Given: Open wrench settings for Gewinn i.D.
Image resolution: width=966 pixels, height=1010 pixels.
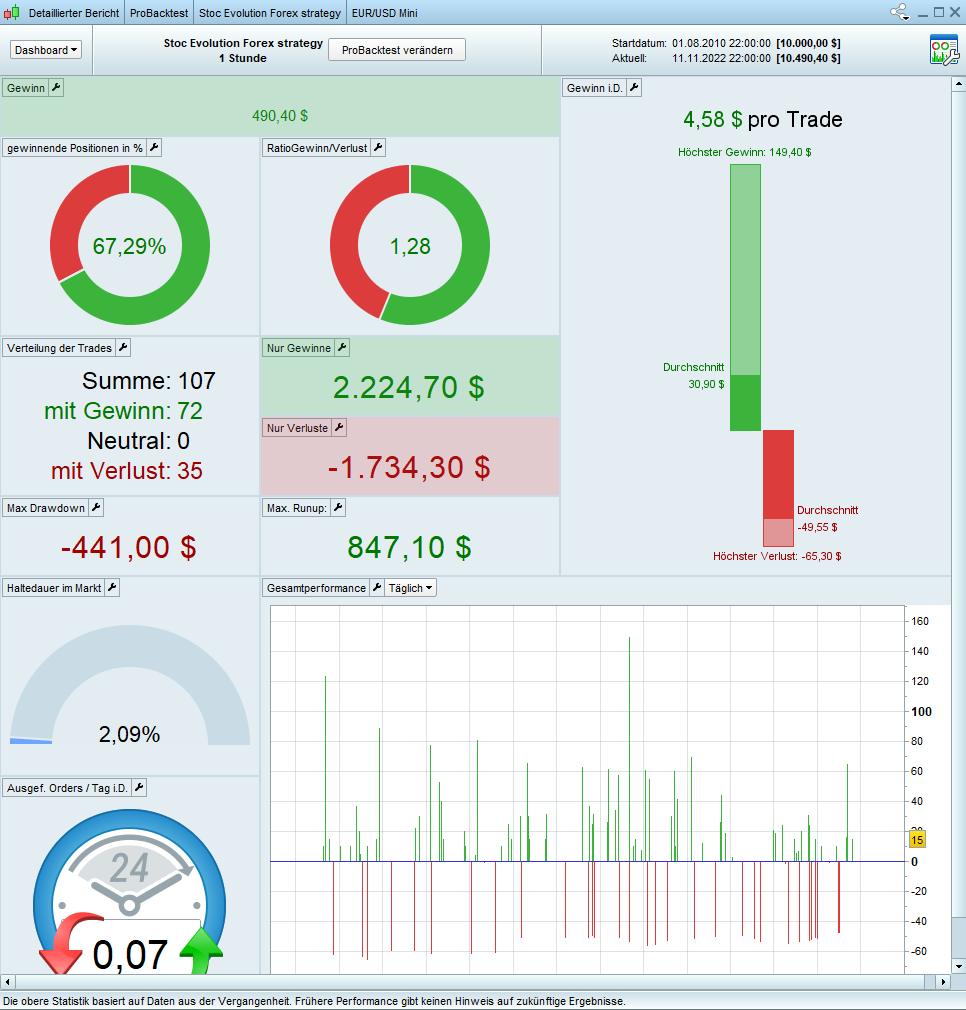Looking at the screenshot, I should pyautogui.click(x=634, y=88).
